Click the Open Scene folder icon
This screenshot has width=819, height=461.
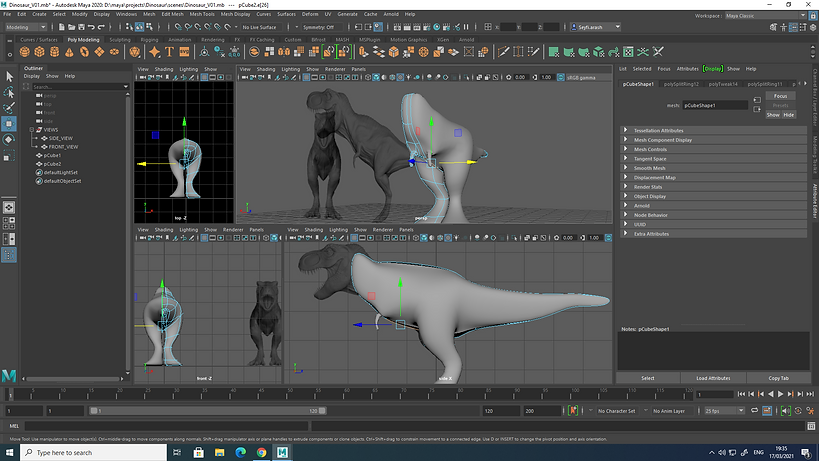pos(72,27)
